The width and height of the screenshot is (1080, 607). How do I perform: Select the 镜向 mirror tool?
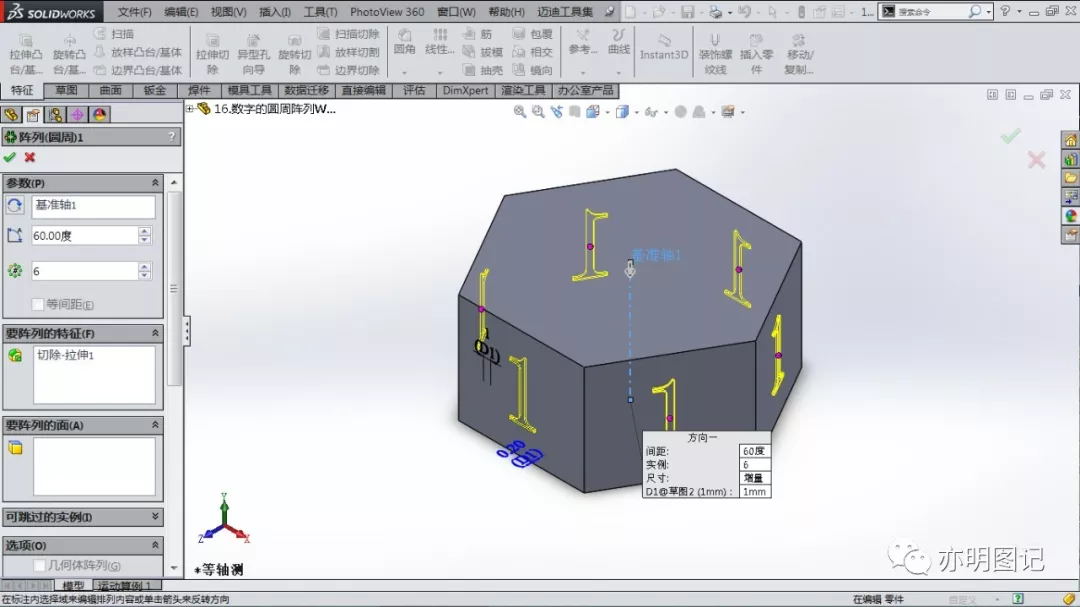(x=532, y=70)
